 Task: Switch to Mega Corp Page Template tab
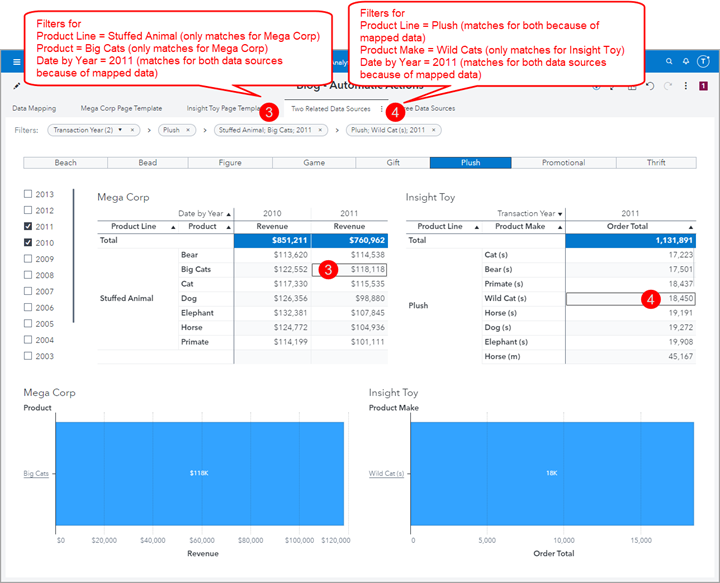121,108
